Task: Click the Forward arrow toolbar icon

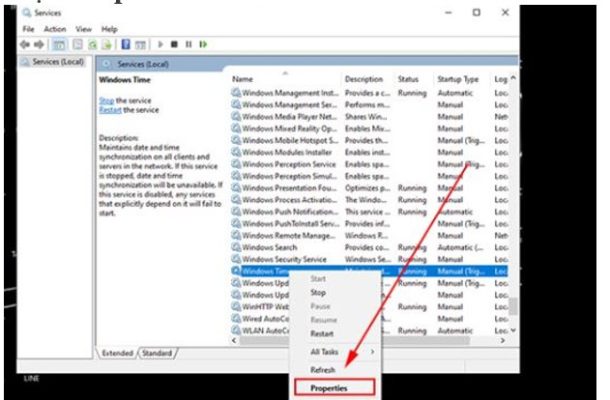Action: (39, 45)
